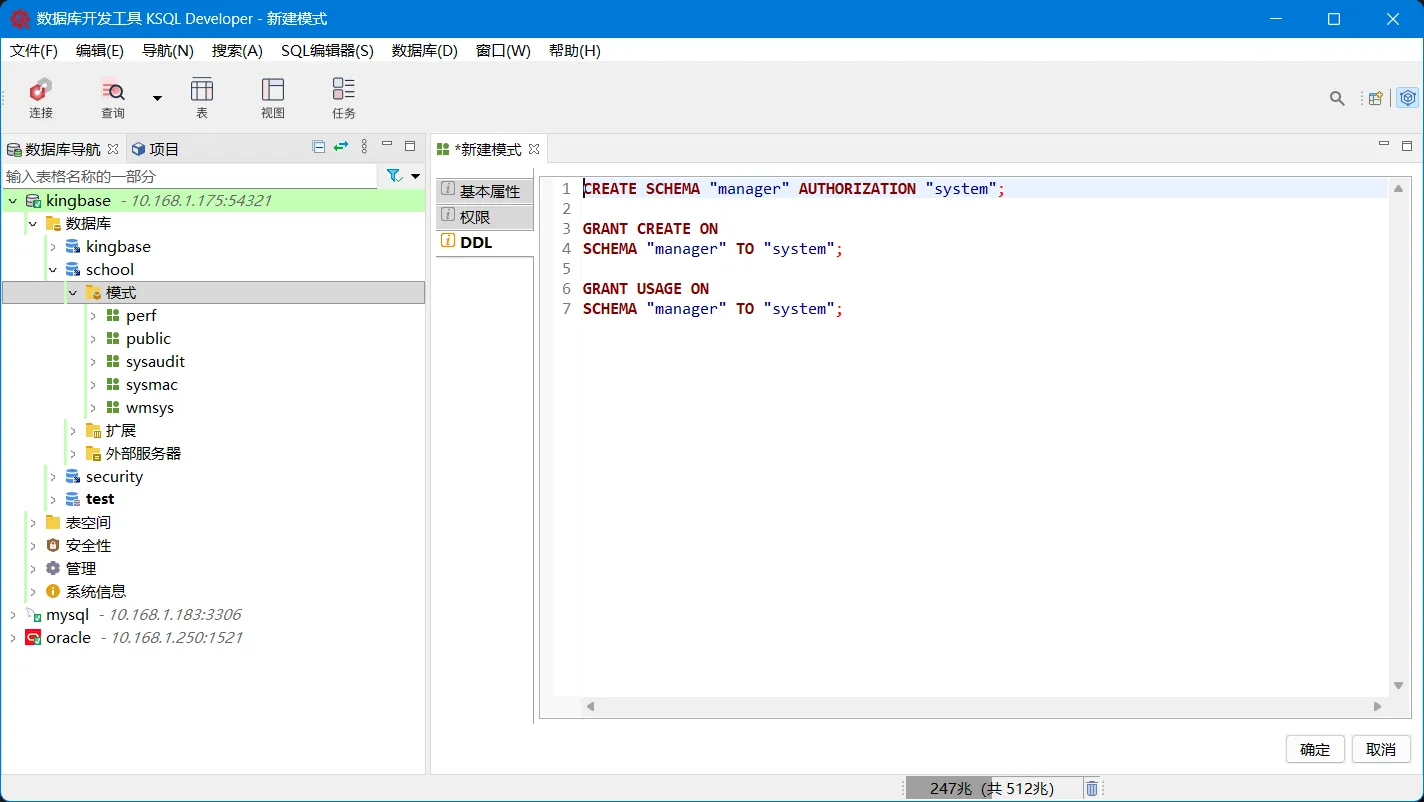The image size is (1424, 802).
Task: Click the 取消 cancel button
Action: (1381, 749)
